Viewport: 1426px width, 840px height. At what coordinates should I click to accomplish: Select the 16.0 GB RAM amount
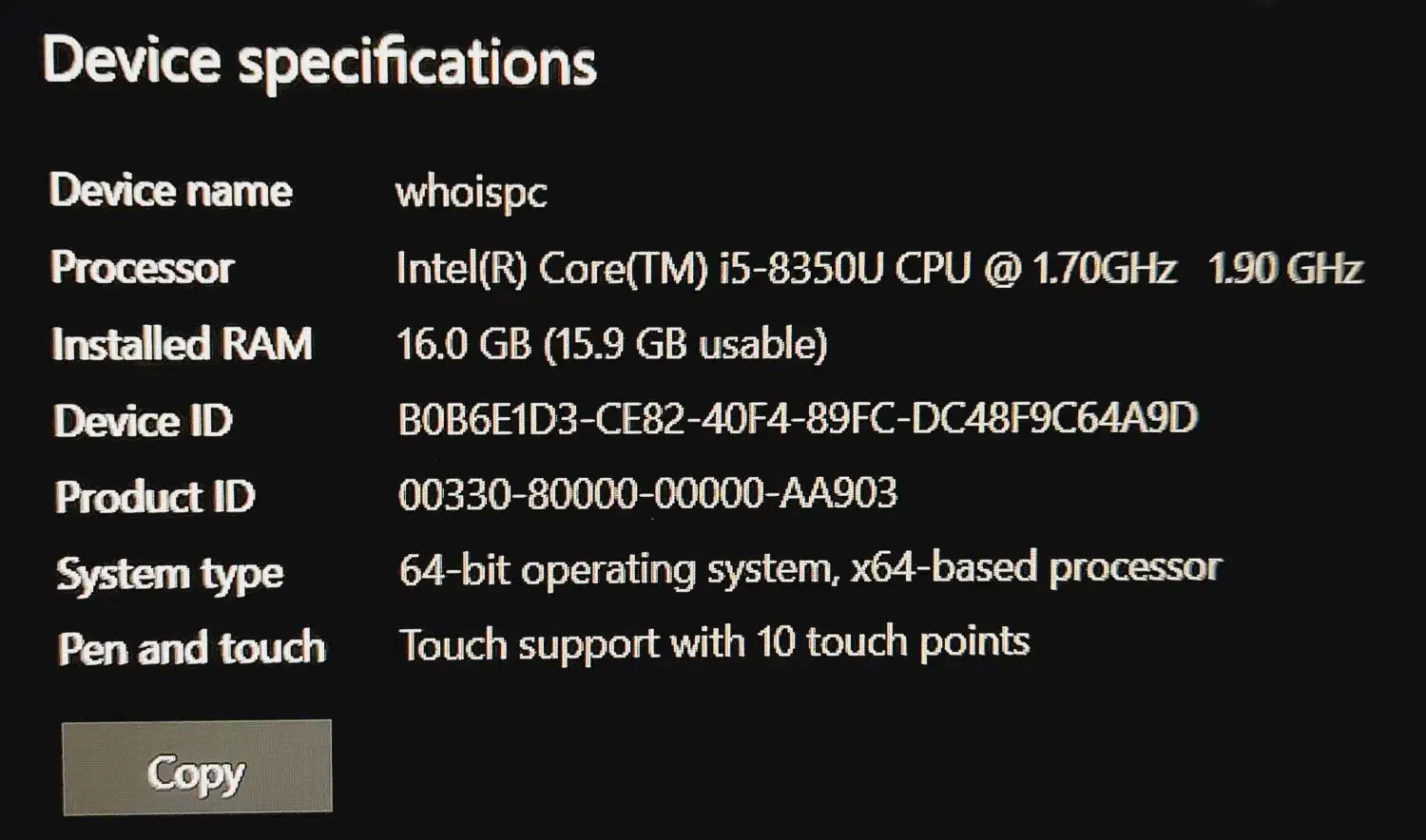(x=463, y=344)
